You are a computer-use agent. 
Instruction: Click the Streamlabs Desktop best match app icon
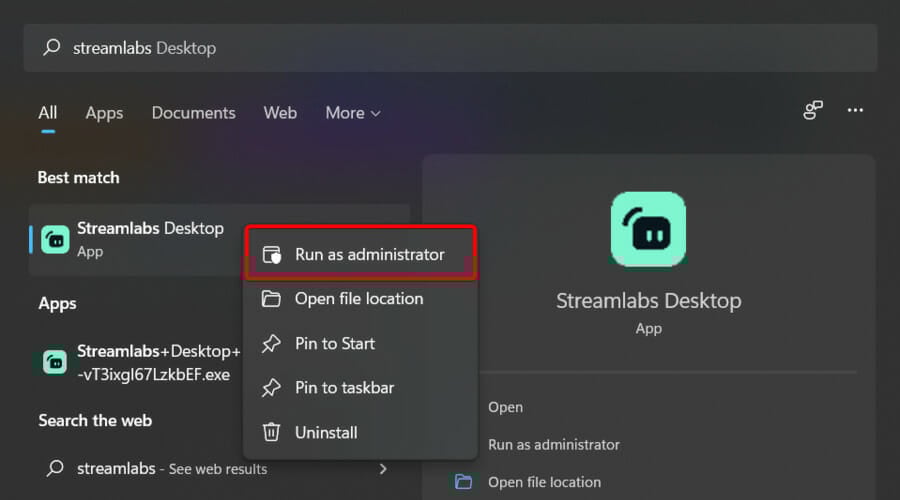tap(55, 239)
